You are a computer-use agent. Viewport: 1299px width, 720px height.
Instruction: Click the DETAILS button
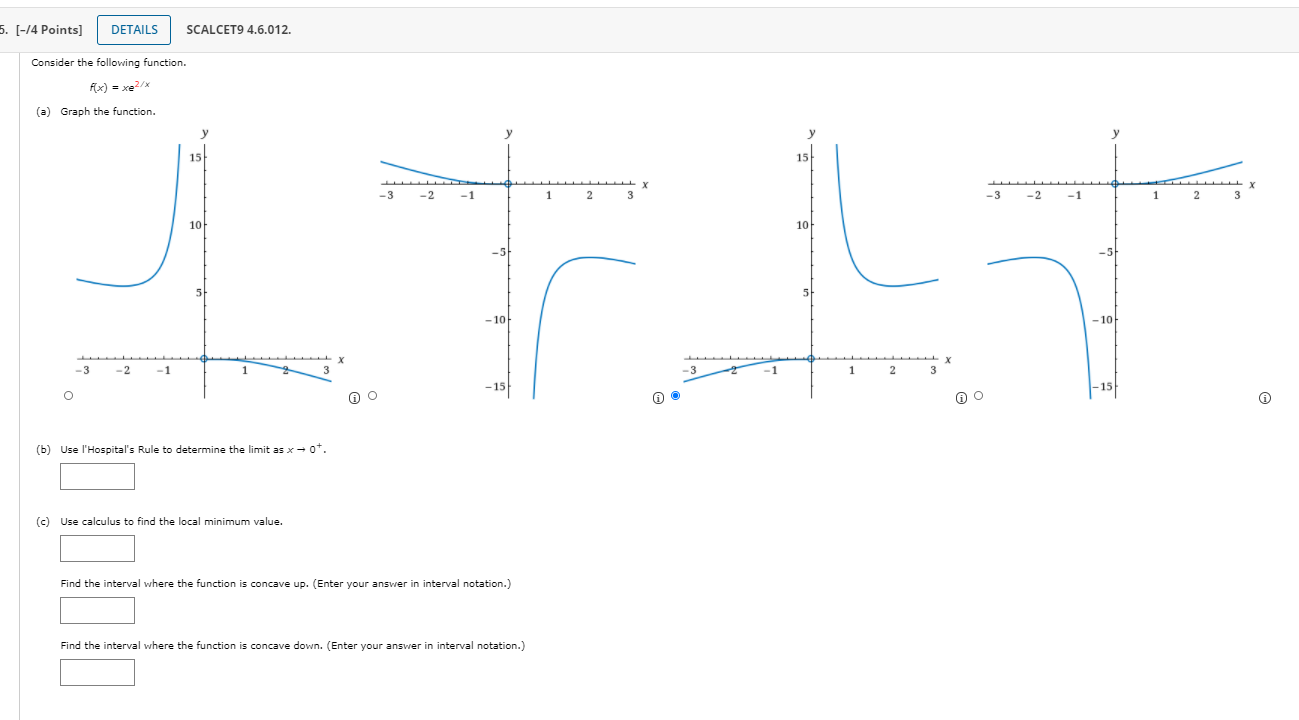point(133,29)
